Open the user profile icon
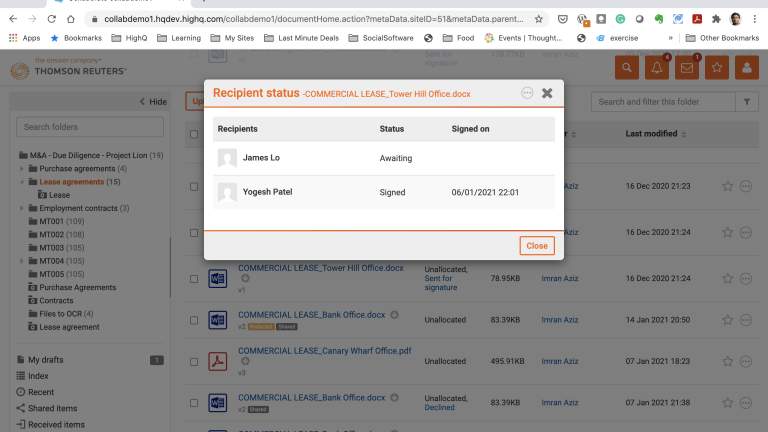 (x=746, y=68)
